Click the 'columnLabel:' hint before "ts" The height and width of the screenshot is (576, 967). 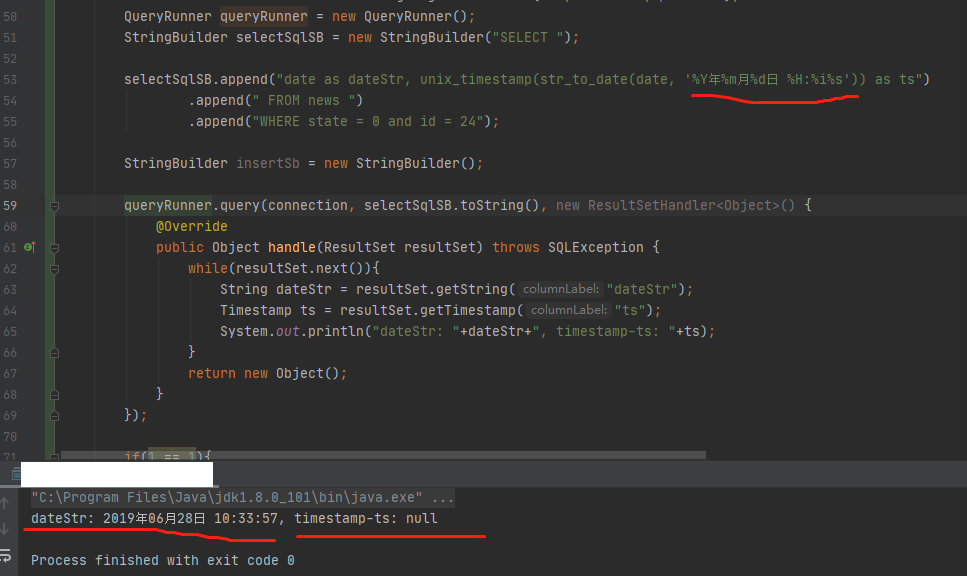coord(569,310)
